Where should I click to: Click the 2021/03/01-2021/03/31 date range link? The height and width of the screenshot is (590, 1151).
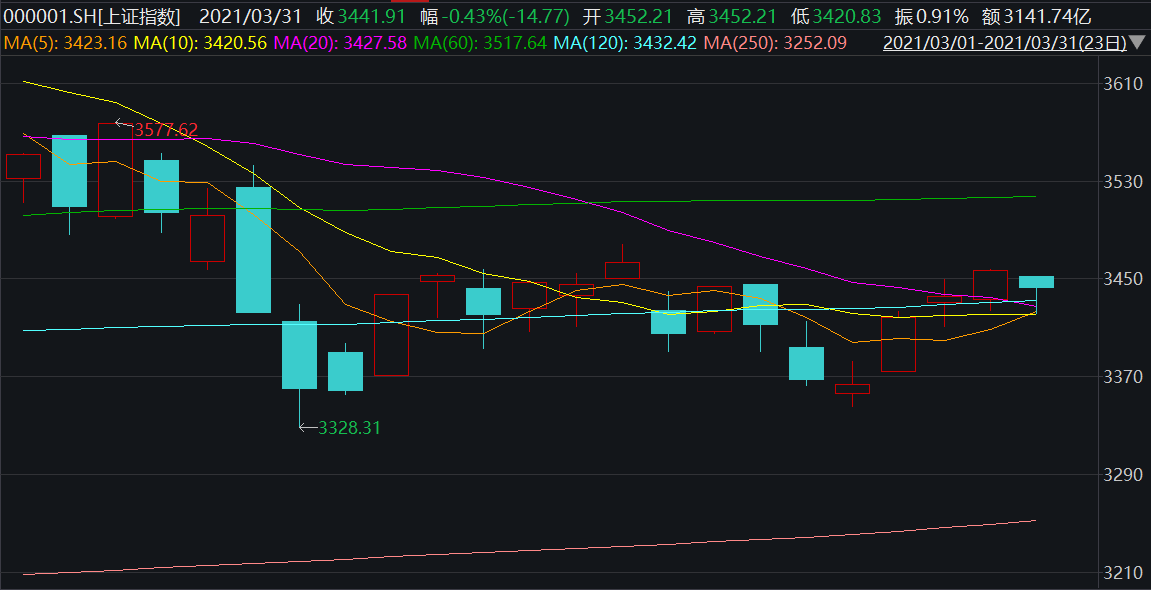tap(1005, 43)
